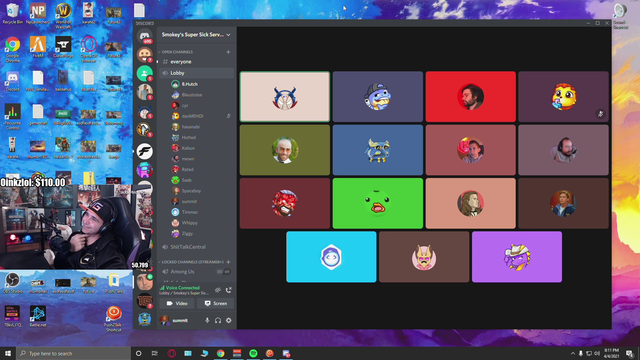640x360 pixels.
Task: Select the Lobby voice channel
Action: (x=196, y=73)
